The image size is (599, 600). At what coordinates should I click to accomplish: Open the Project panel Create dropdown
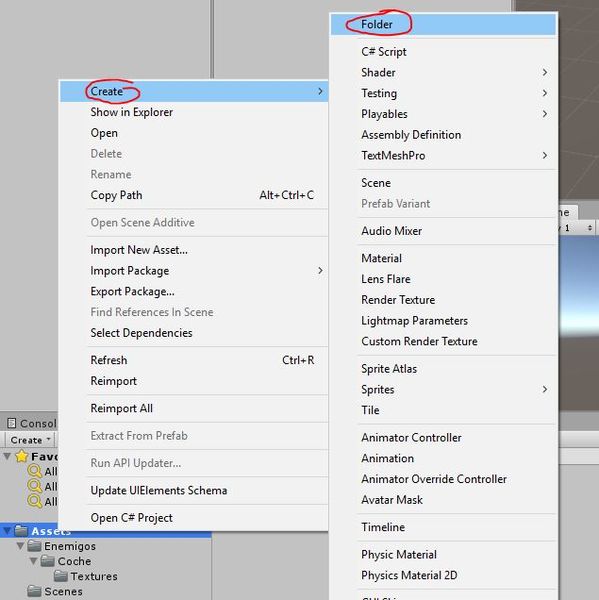(x=30, y=440)
